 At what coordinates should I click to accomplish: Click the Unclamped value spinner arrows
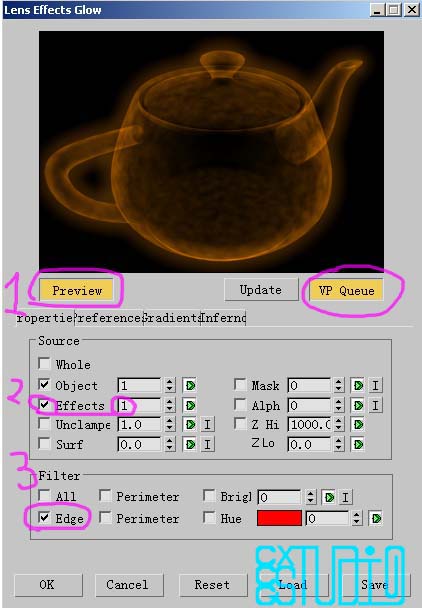click(169, 425)
